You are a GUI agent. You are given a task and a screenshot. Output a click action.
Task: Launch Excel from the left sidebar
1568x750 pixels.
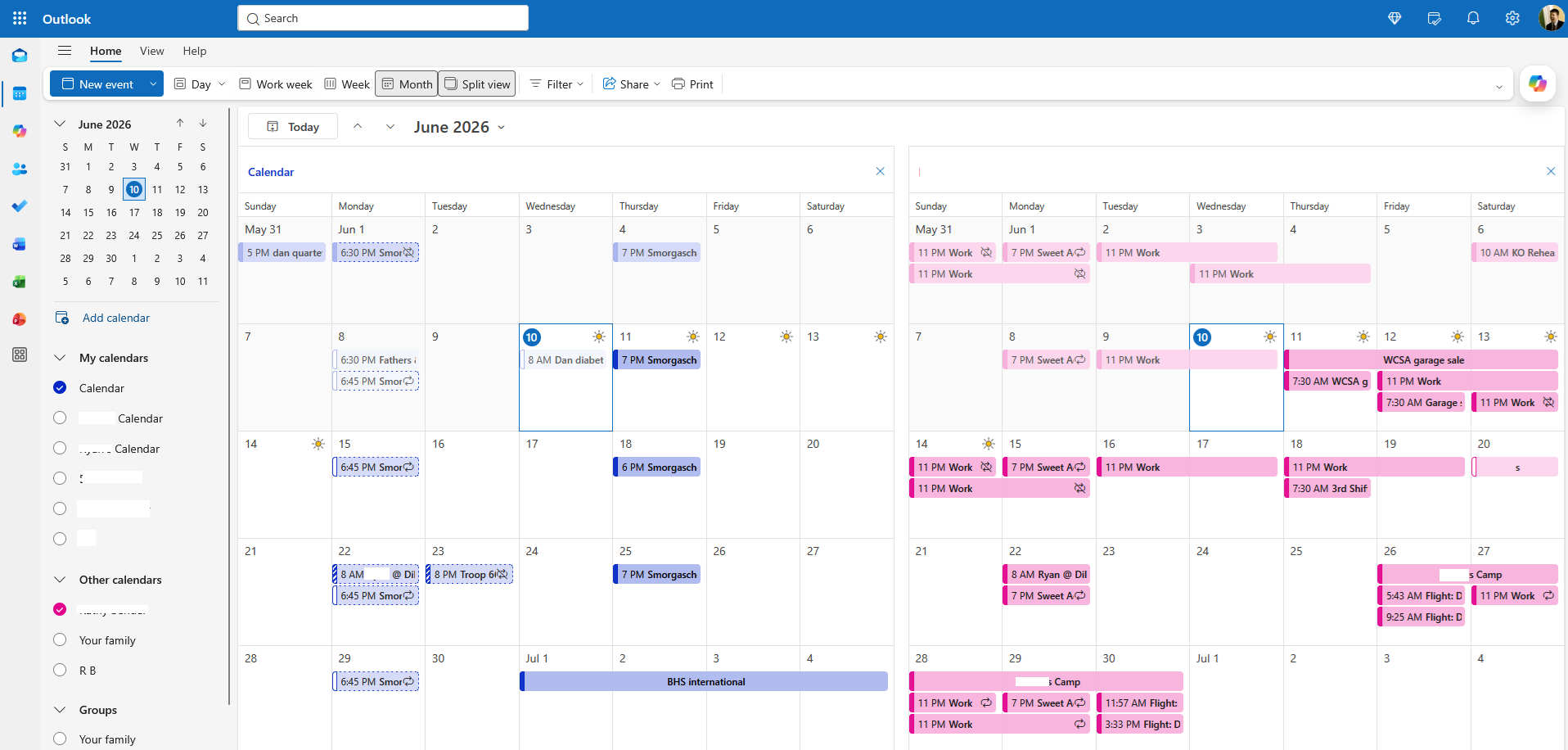coord(20,282)
